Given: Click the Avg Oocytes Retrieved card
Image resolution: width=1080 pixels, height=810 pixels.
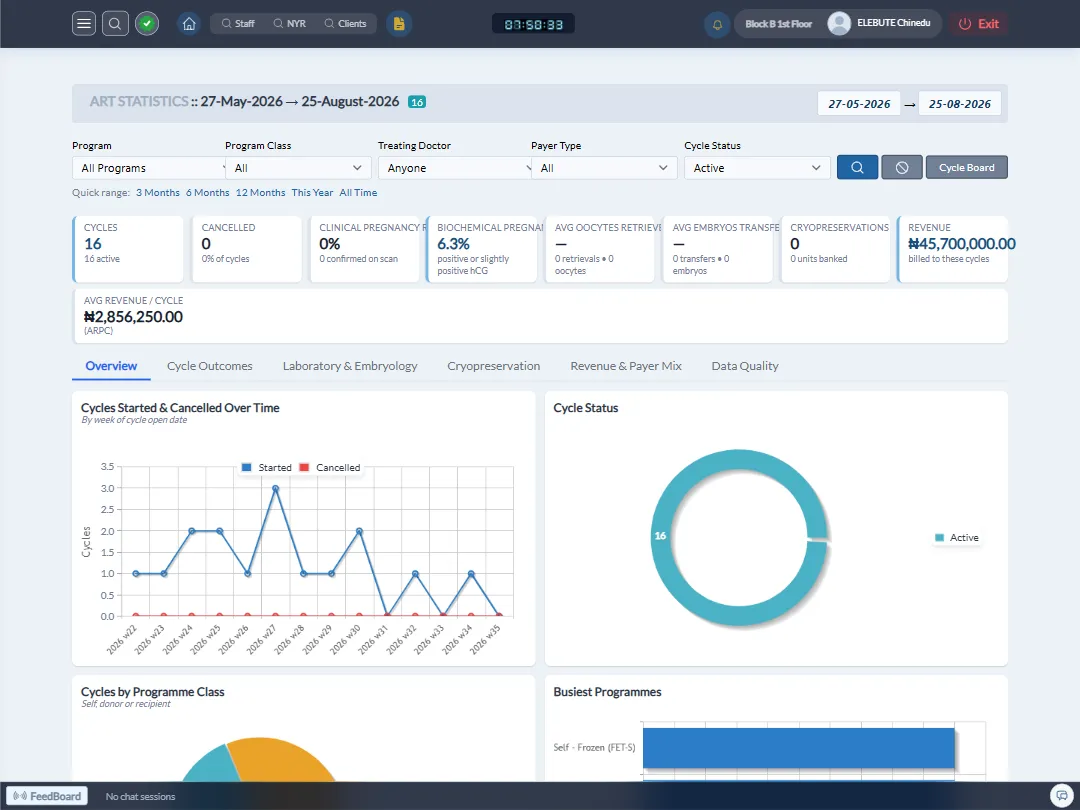Looking at the screenshot, I should (x=600, y=249).
